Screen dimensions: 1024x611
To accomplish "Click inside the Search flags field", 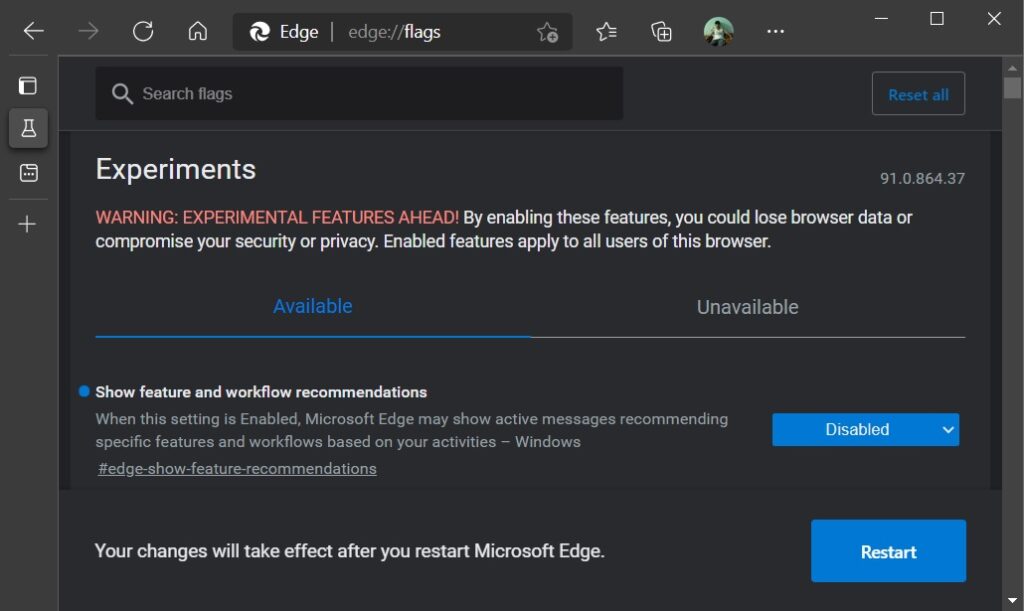I will point(358,93).
